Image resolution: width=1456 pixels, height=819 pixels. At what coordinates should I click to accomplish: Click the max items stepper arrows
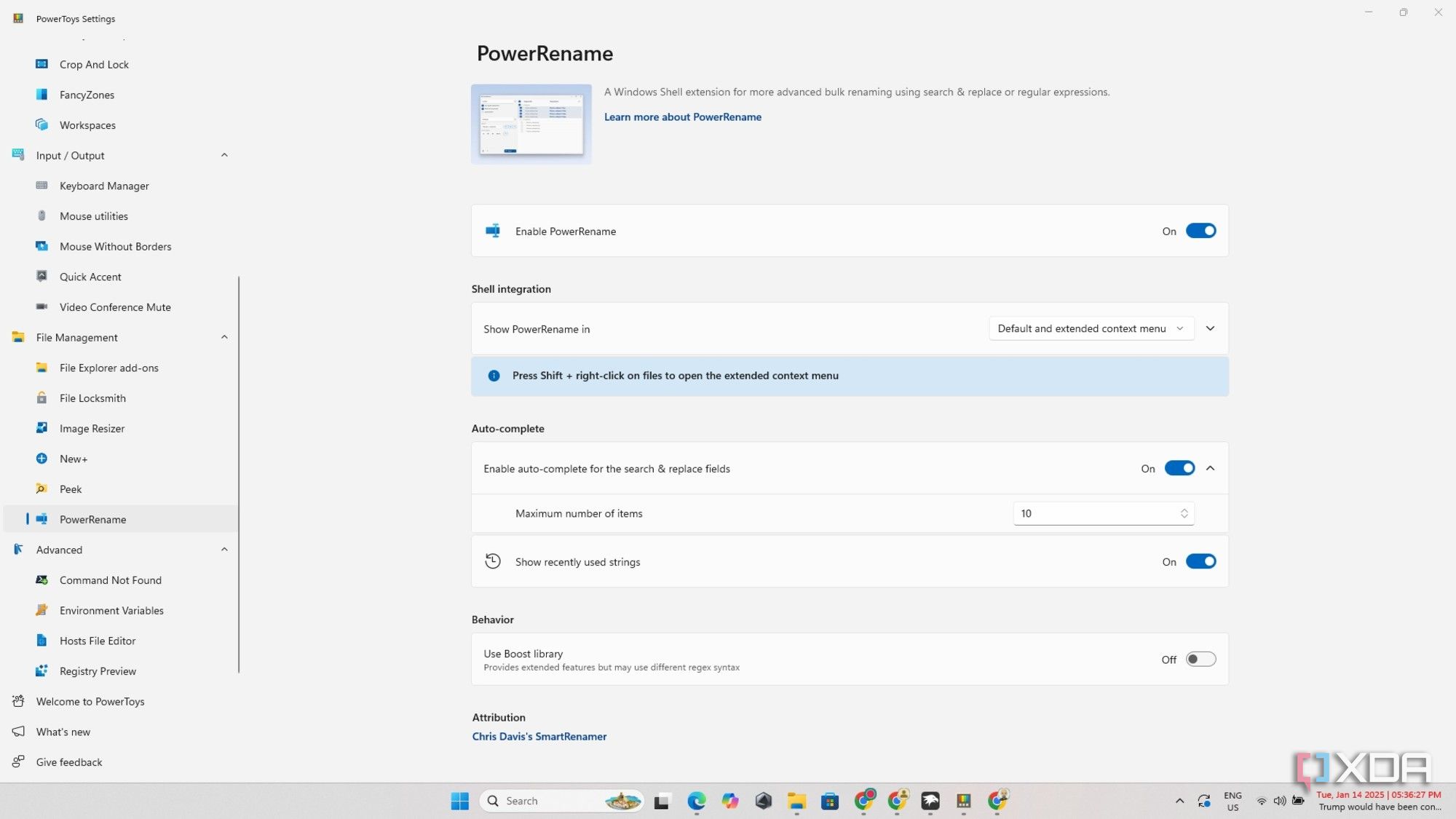pos(1184,513)
